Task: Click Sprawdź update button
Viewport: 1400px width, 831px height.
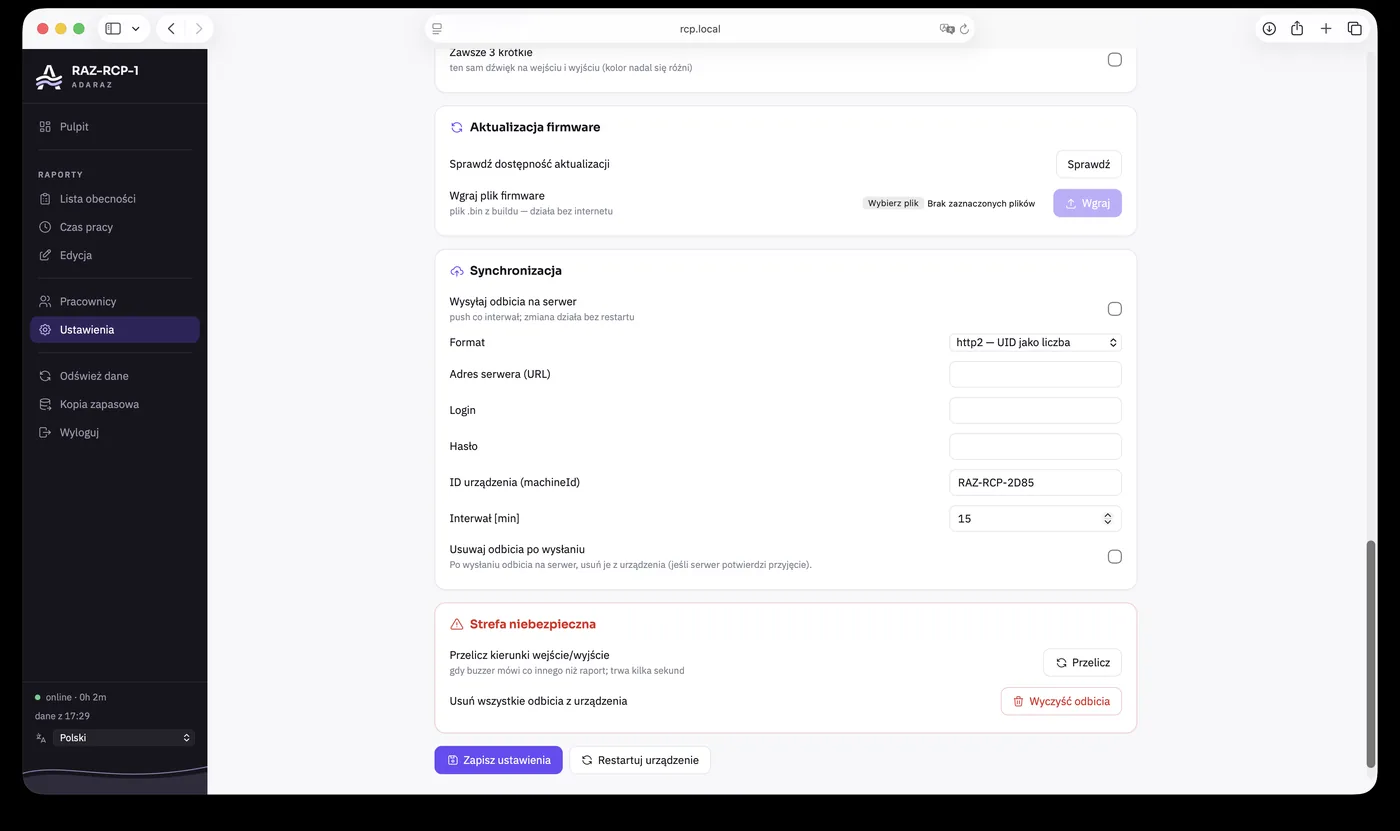Action: pos(1089,164)
